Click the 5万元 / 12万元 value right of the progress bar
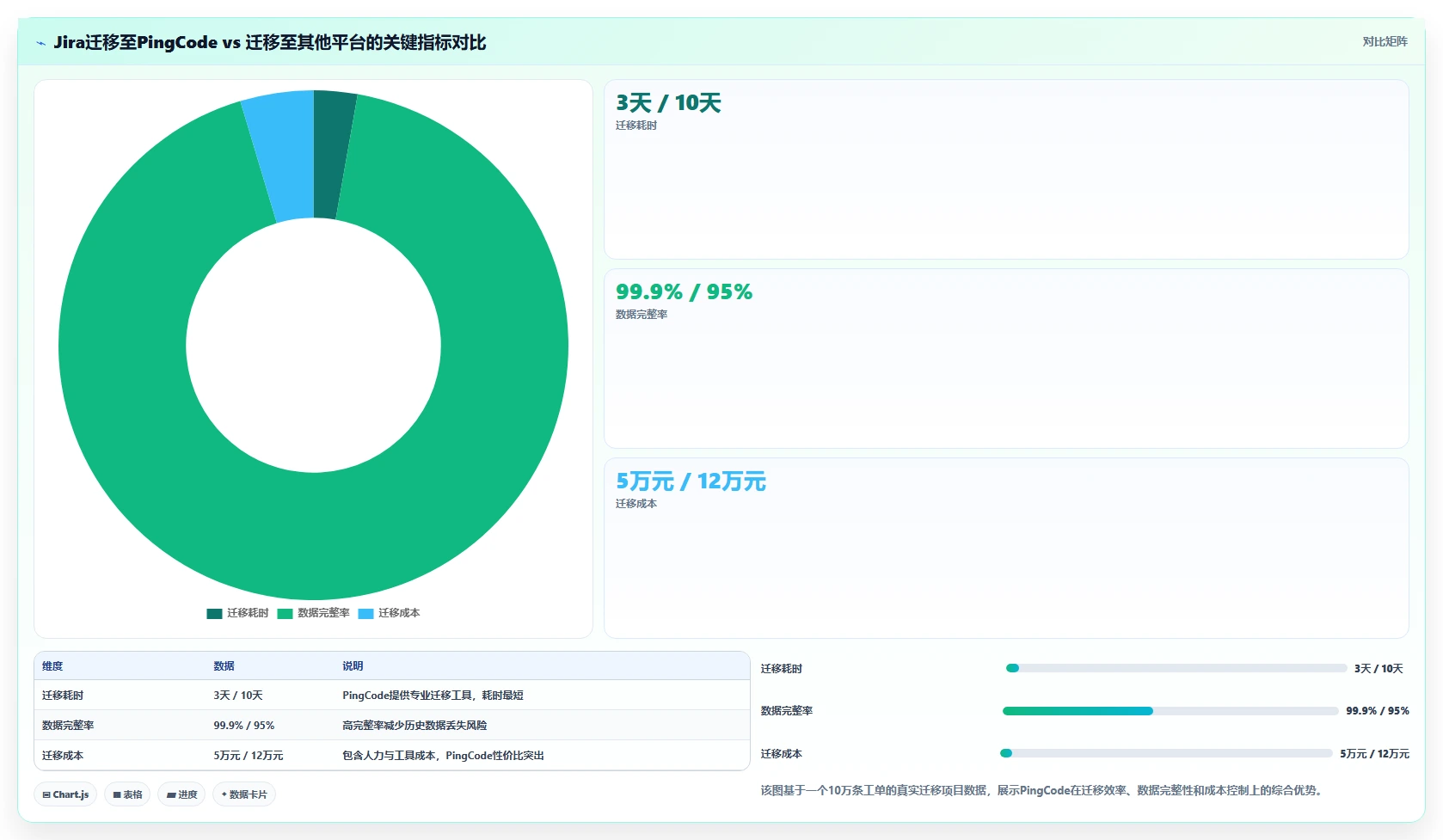This screenshot has height=840, width=1443. click(1374, 754)
